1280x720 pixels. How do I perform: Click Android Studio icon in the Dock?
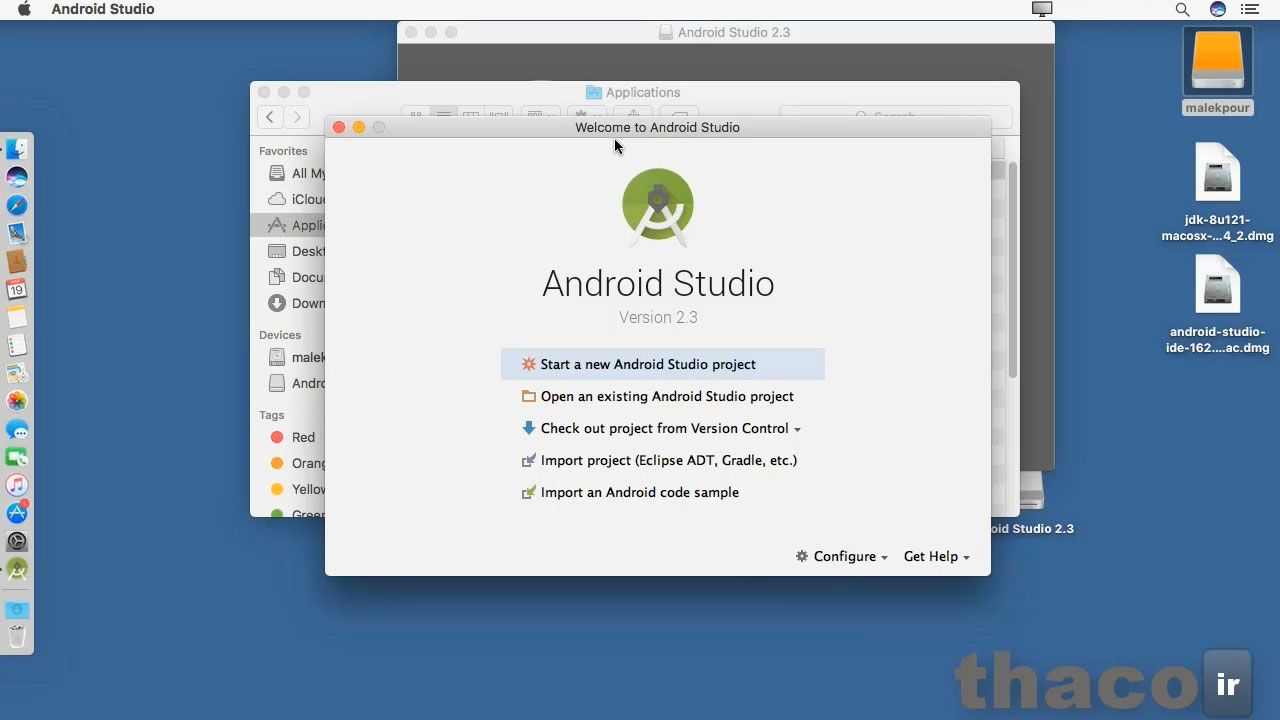pyautogui.click(x=17, y=569)
